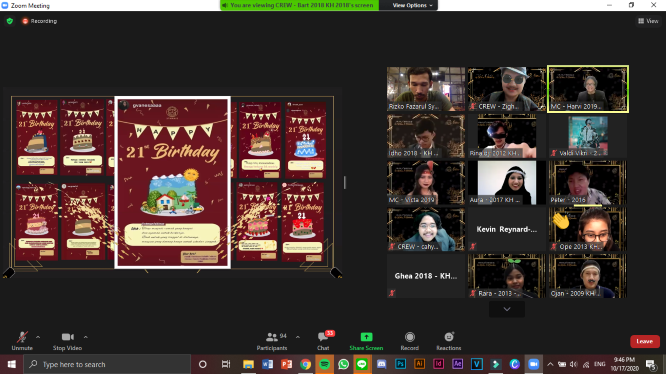Select Ghea 2018 participant tile
Viewport: 666px width, 374px height.
[x=426, y=276]
